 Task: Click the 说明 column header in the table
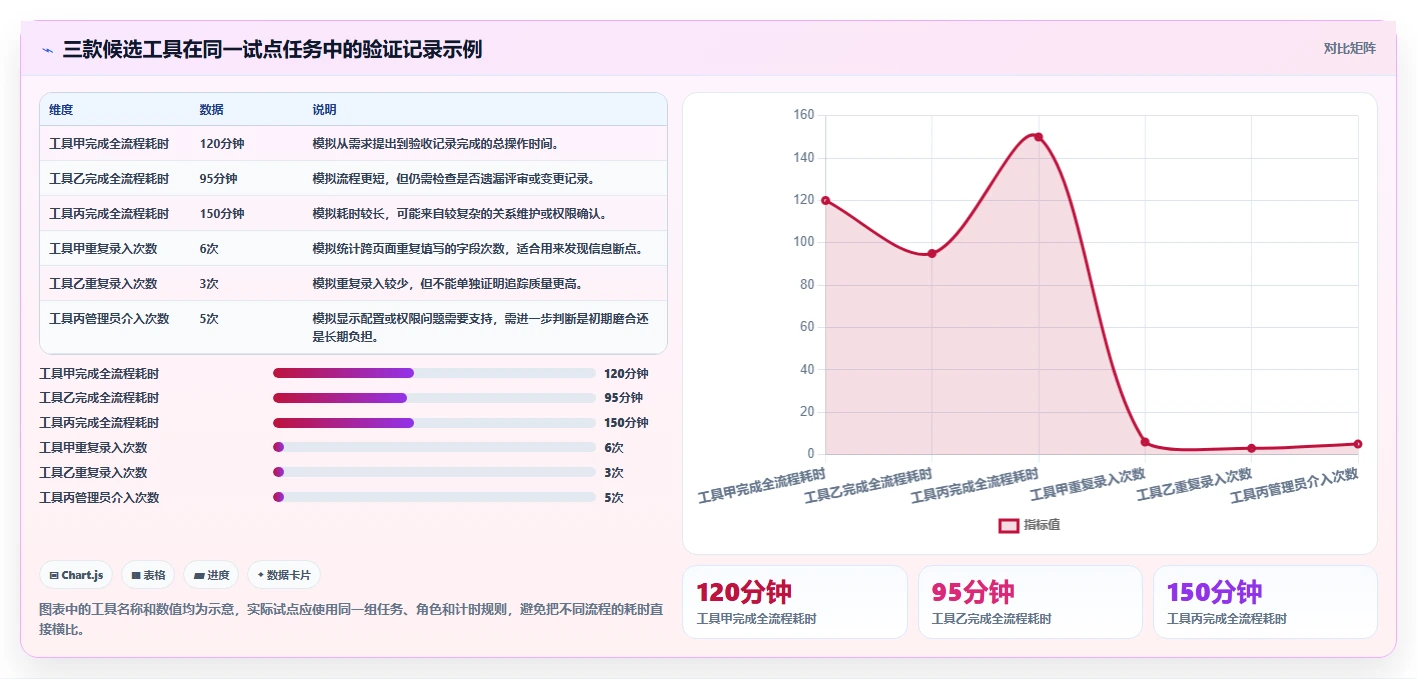(324, 110)
